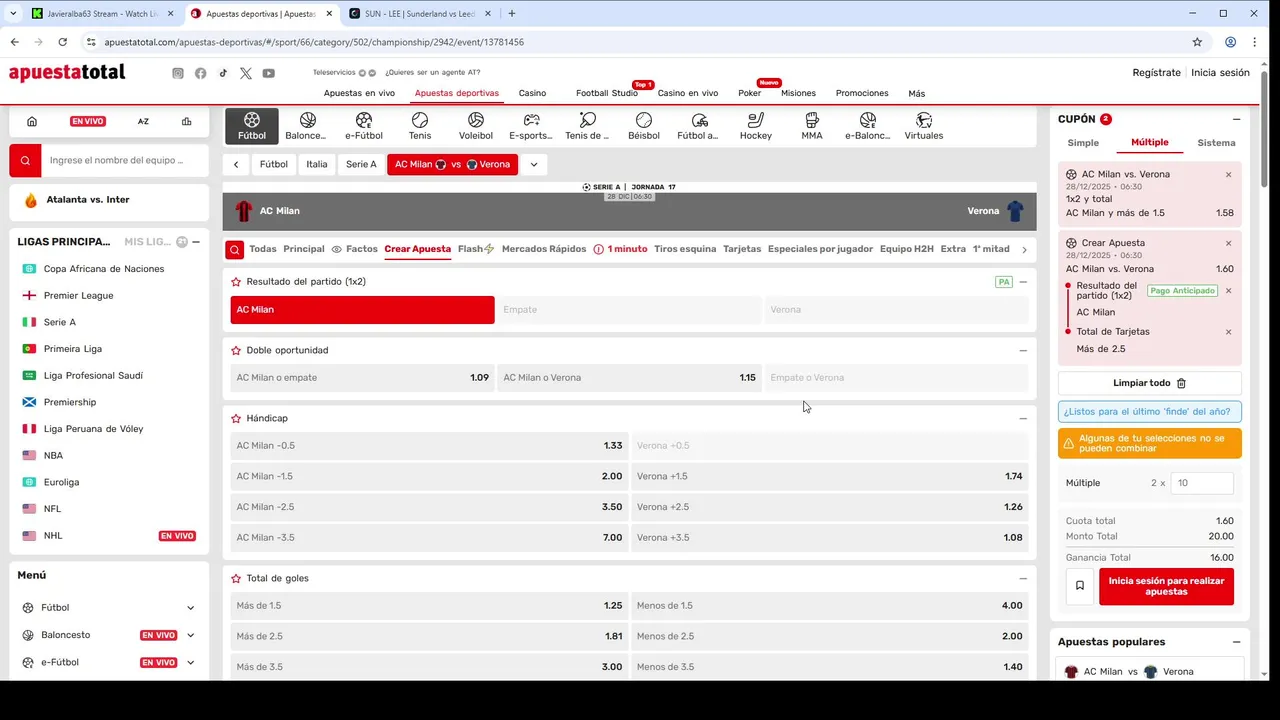Image resolution: width=1280 pixels, height=720 pixels.
Task: Select AC Milan -1.5 handicap odds
Action: [429, 476]
